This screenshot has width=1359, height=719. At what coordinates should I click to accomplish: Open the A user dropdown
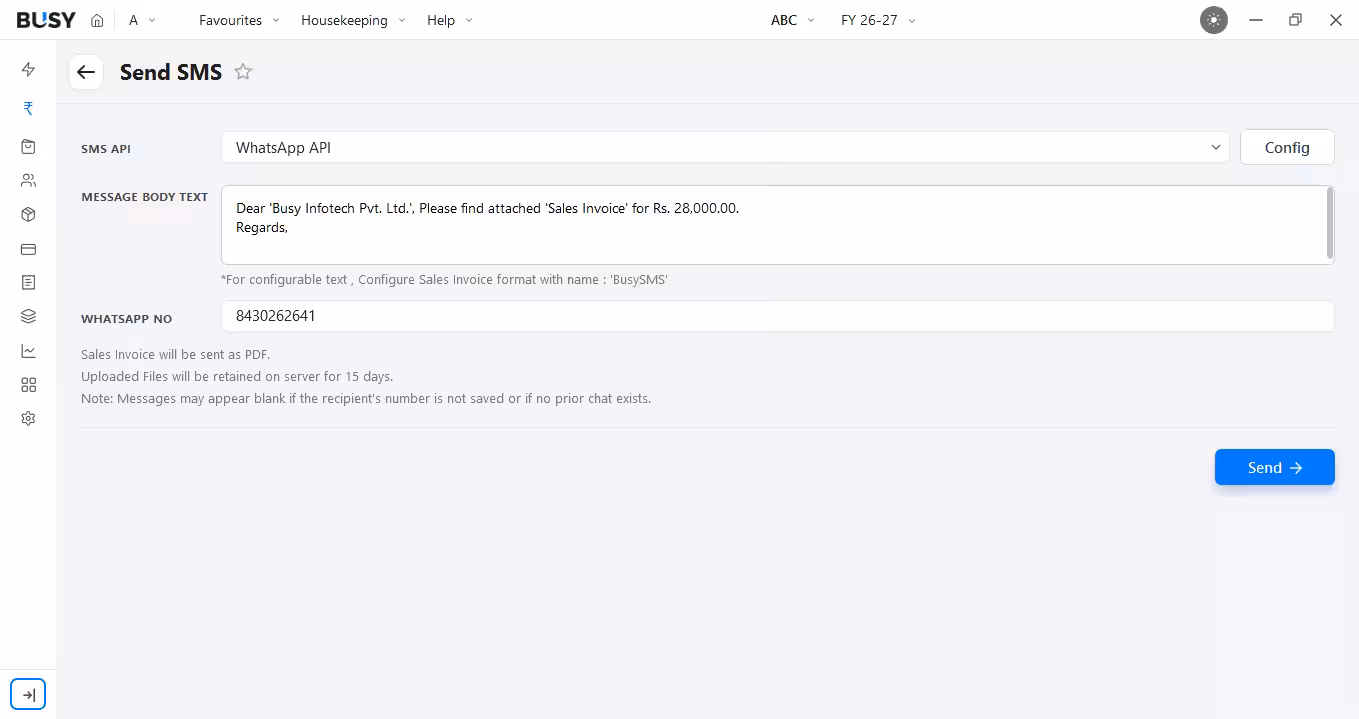142,20
